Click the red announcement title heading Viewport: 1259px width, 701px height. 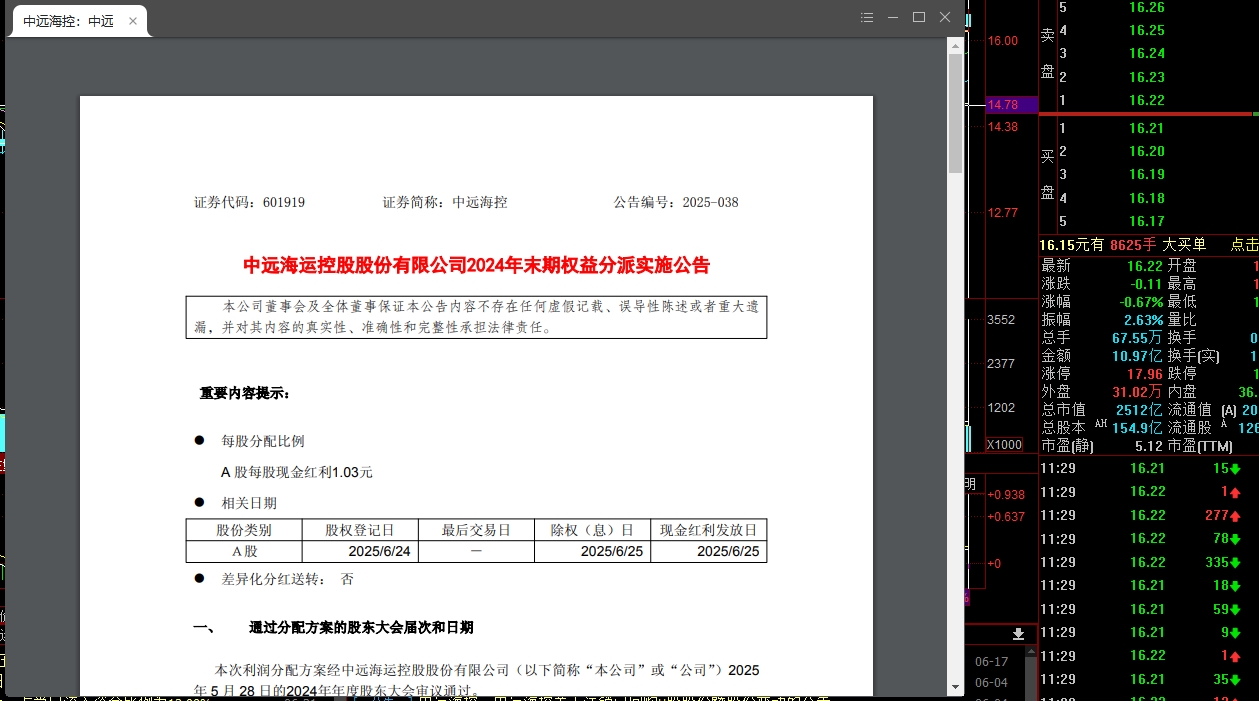[x=476, y=266]
